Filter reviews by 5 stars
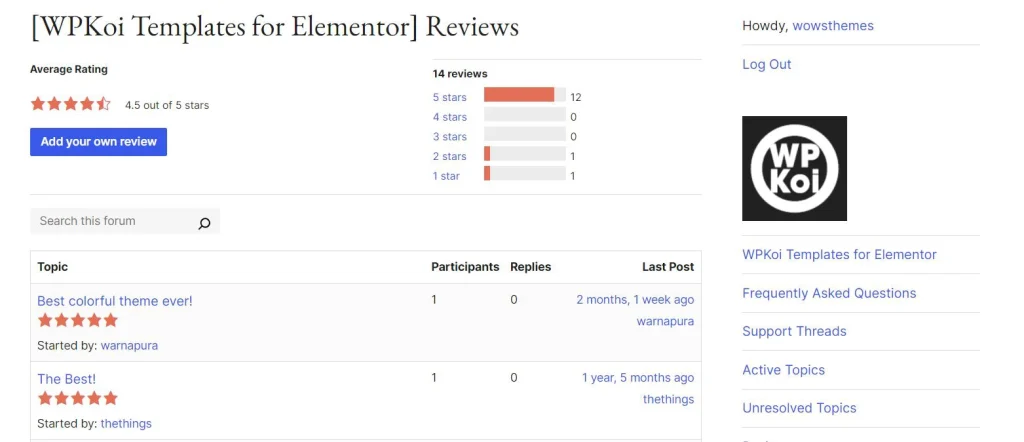This screenshot has height=442, width=1024. point(449,97)
